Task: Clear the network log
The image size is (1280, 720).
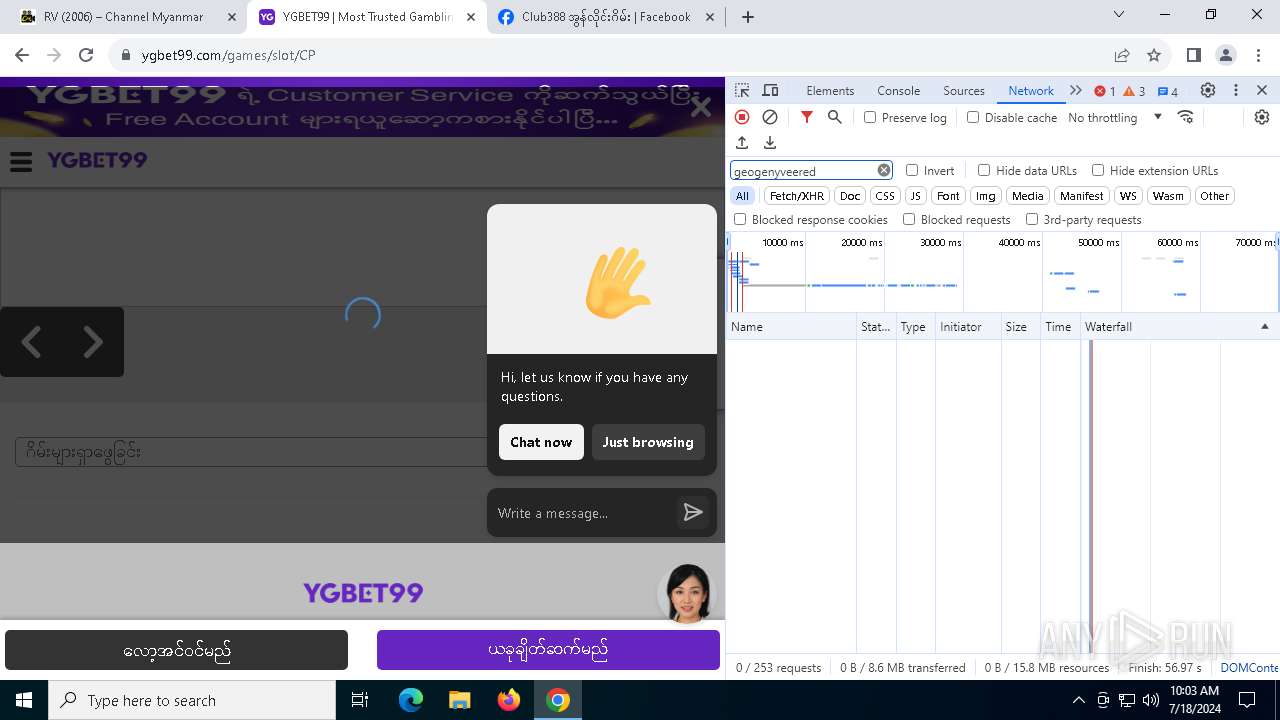Action: point(770,117)
